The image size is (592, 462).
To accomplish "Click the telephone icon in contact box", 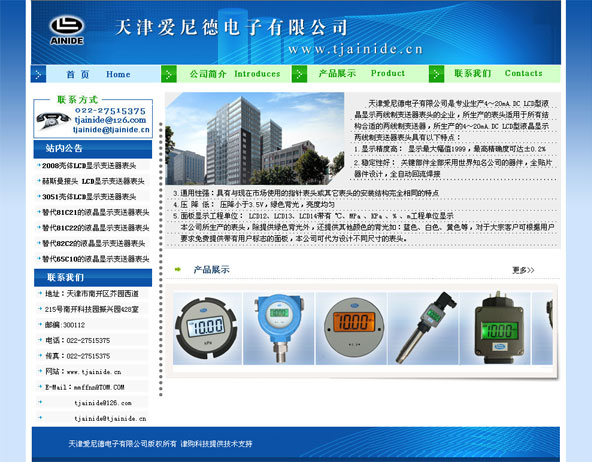I will point(53,120).
